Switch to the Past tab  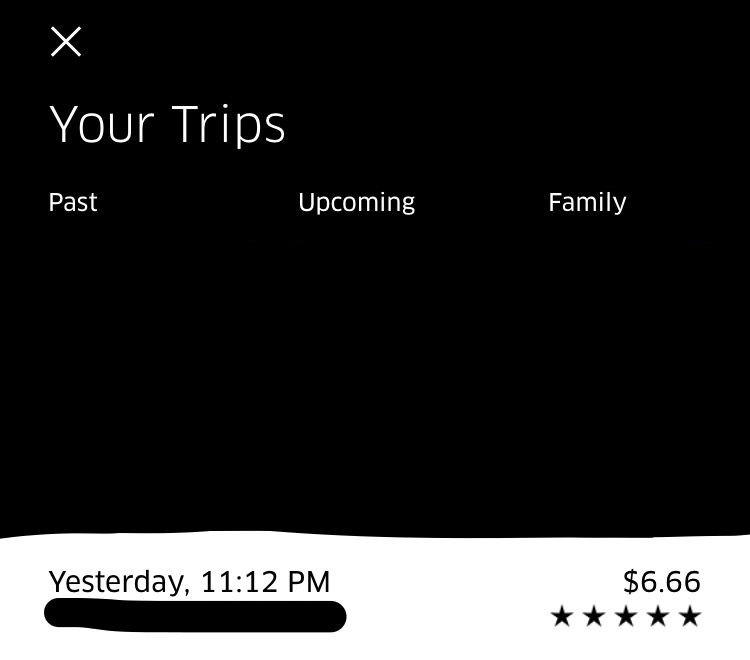[x=73, y=202]
